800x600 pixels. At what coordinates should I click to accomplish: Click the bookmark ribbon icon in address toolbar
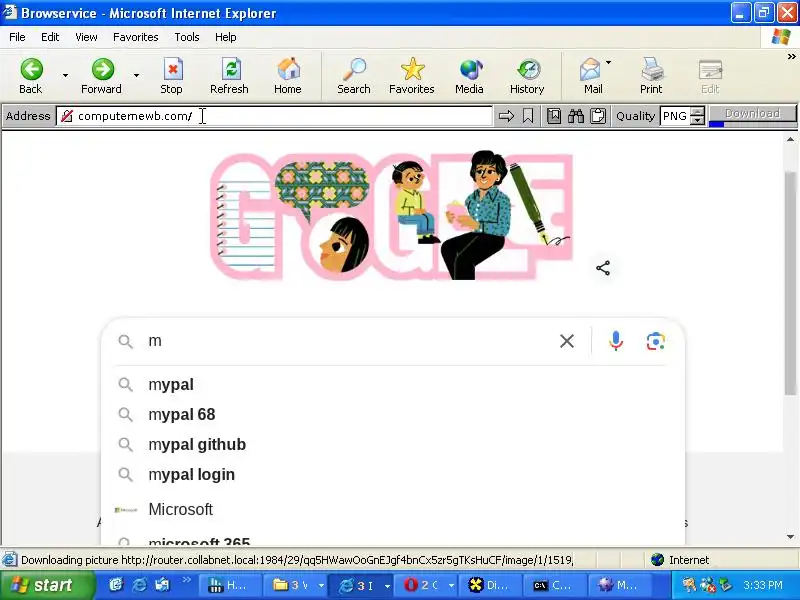point(528,116)
